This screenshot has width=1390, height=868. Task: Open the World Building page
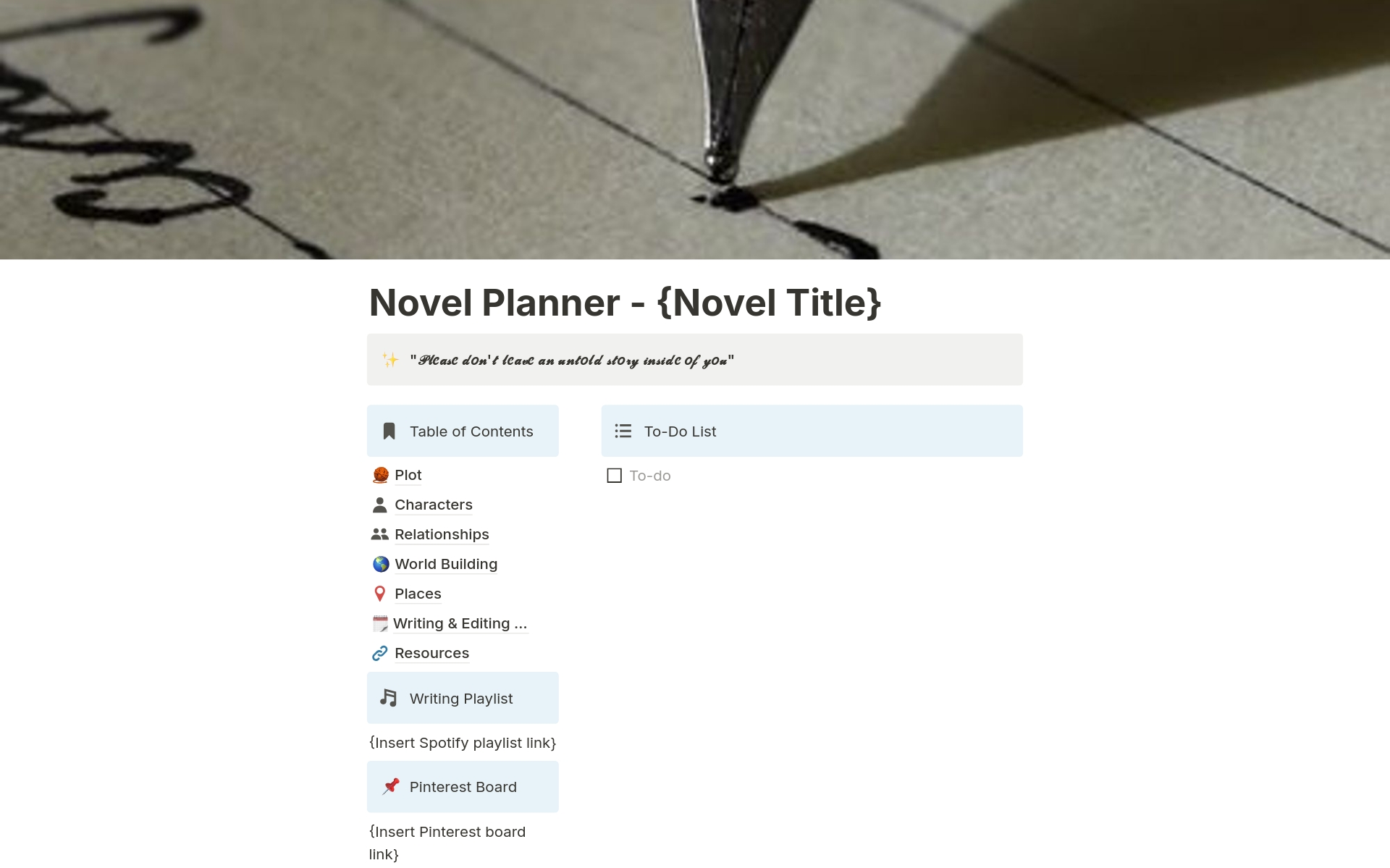[445, 564]
